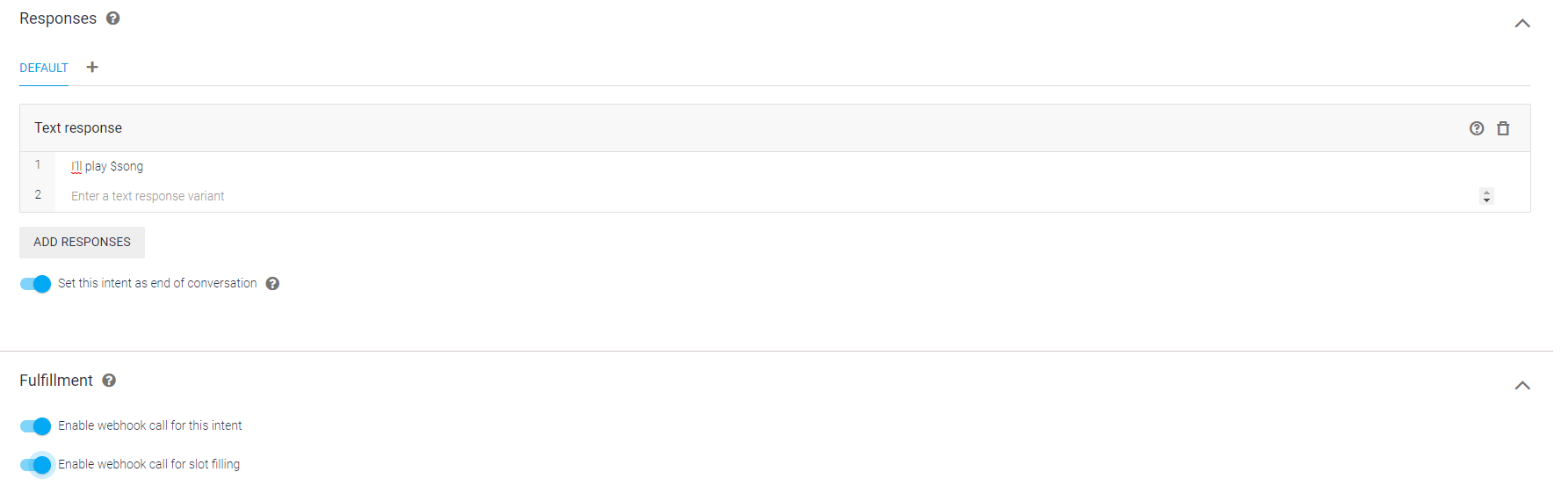Click the help icon beside Fulfillment heading

109,381
